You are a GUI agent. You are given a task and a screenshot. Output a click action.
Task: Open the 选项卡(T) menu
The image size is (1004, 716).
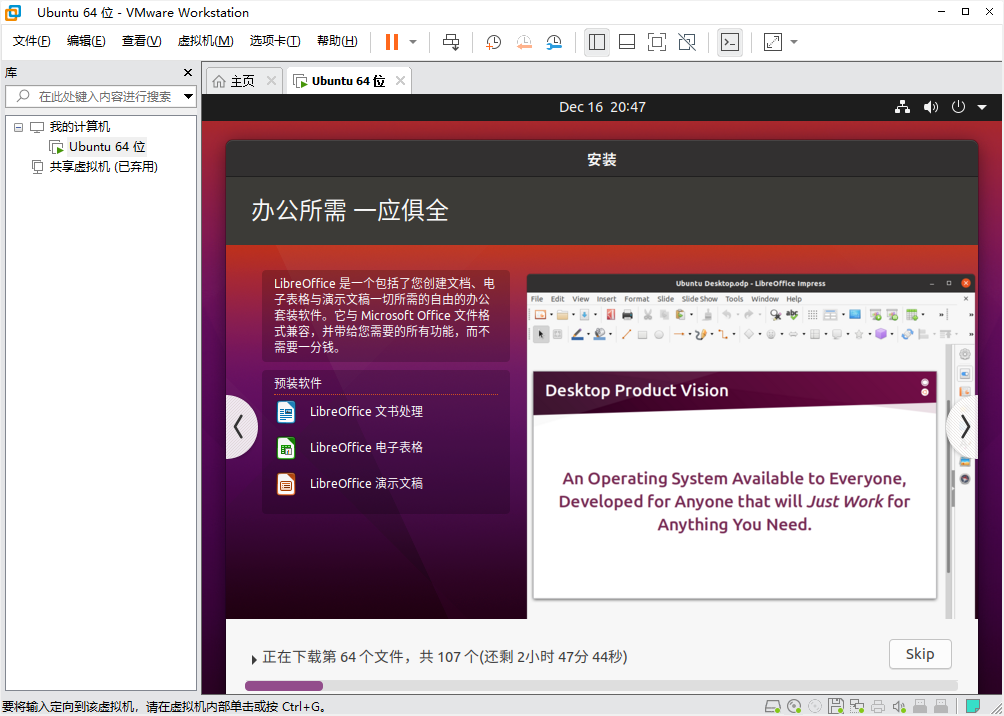click(x=275, y=41)
